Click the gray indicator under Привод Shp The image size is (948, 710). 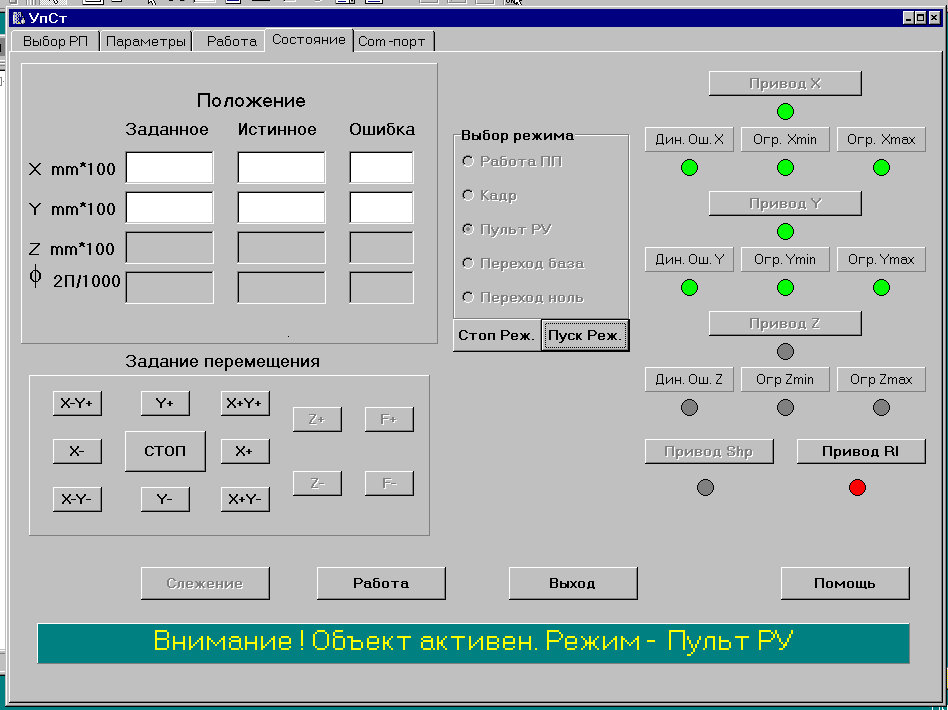point(705,487)
